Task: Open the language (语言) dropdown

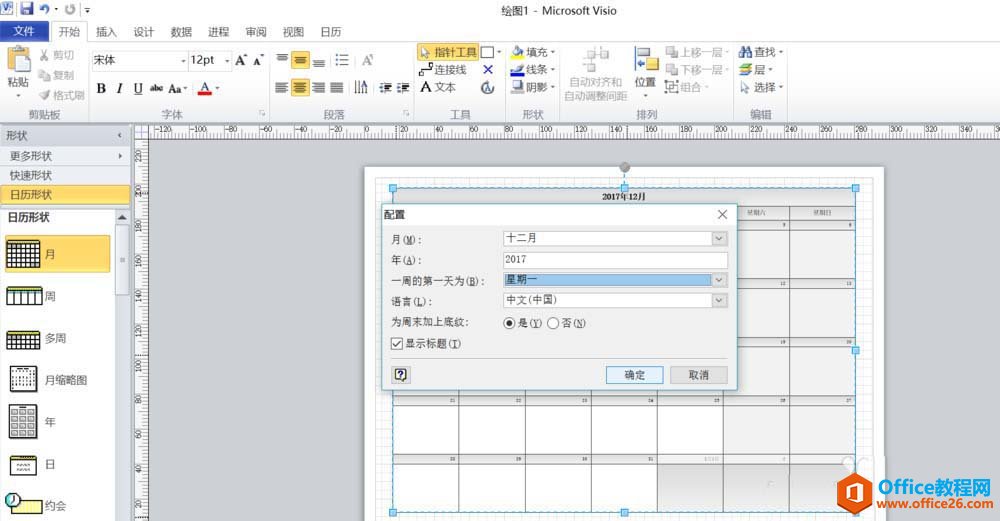Action: [x=719, y=300]
